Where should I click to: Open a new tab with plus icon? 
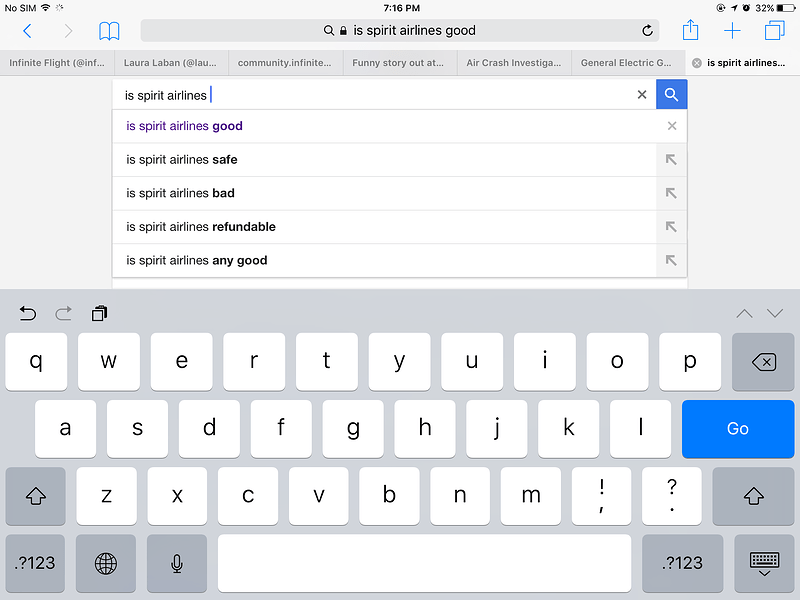click(732, 31)
